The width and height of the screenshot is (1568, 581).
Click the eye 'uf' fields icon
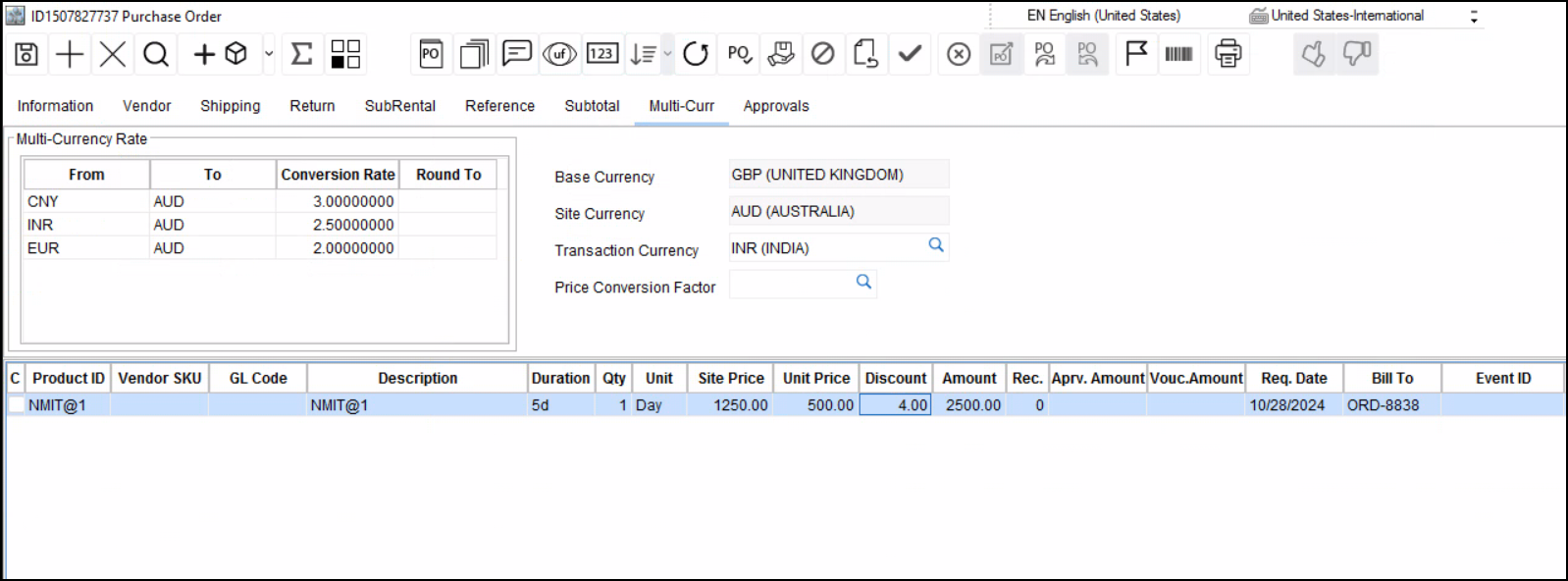(559, 54)
